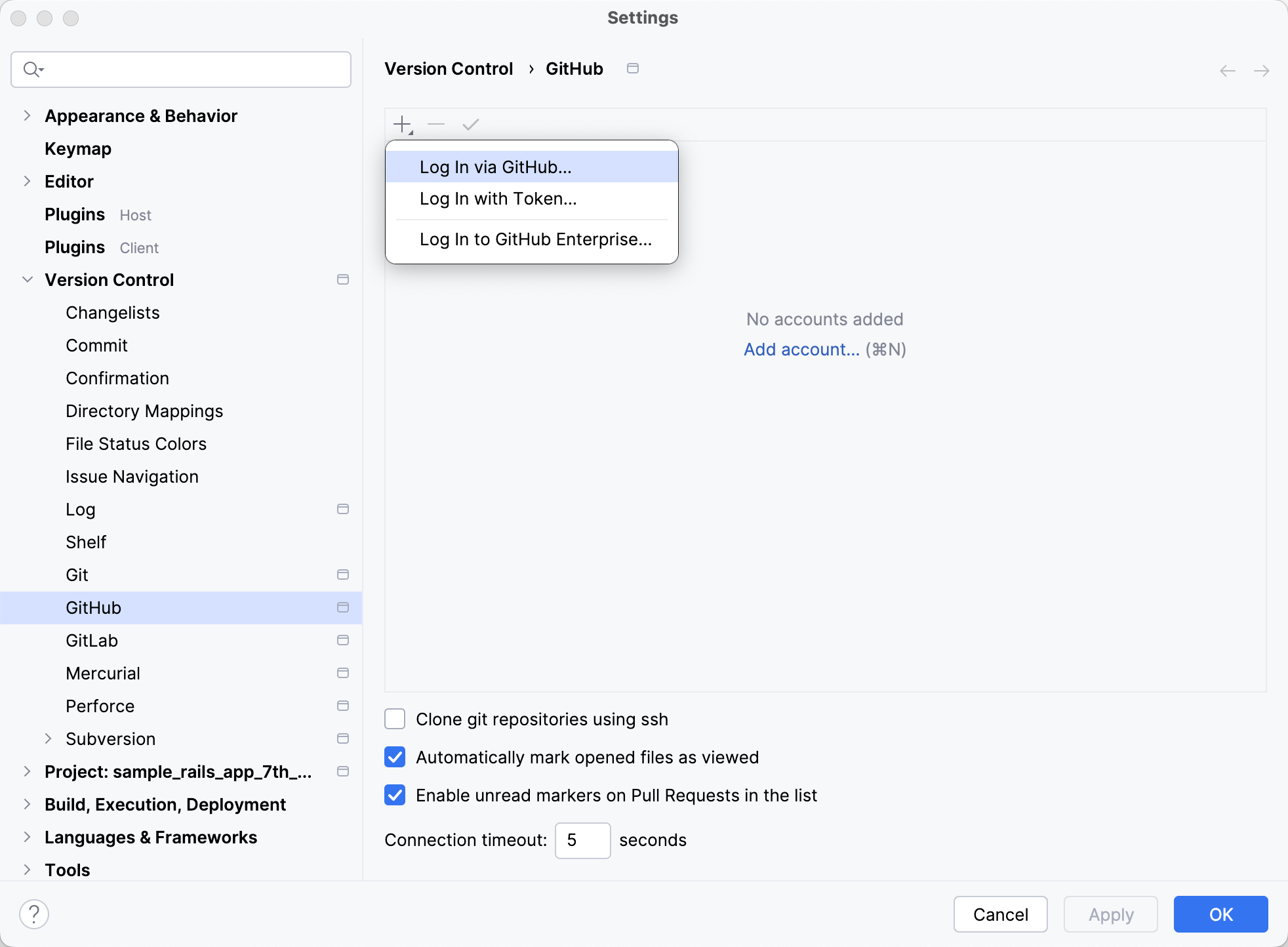
Task: Expand the Appearance & Behavior section
Action: (x=27, y=115)
